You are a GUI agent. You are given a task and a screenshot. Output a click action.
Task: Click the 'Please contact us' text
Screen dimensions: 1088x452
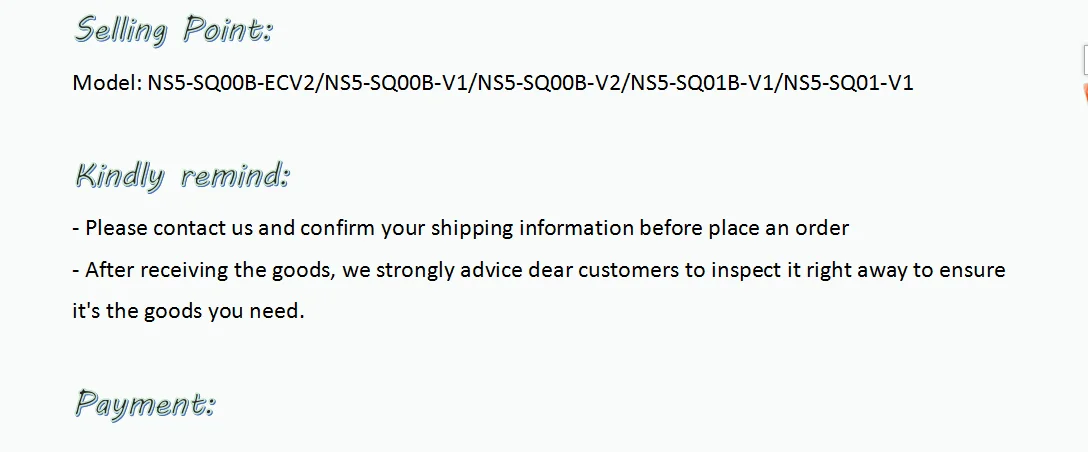point(169,228)
